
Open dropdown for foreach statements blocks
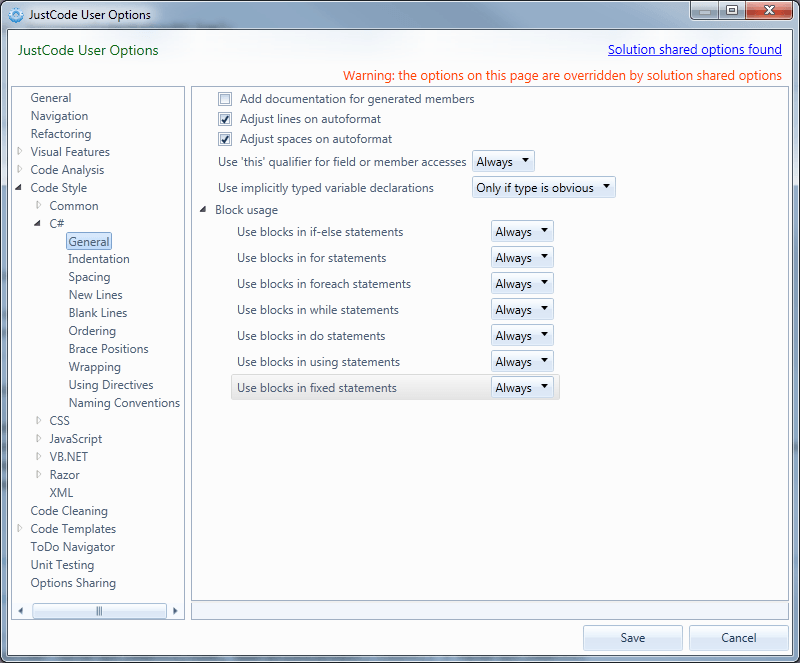(522, 283)
